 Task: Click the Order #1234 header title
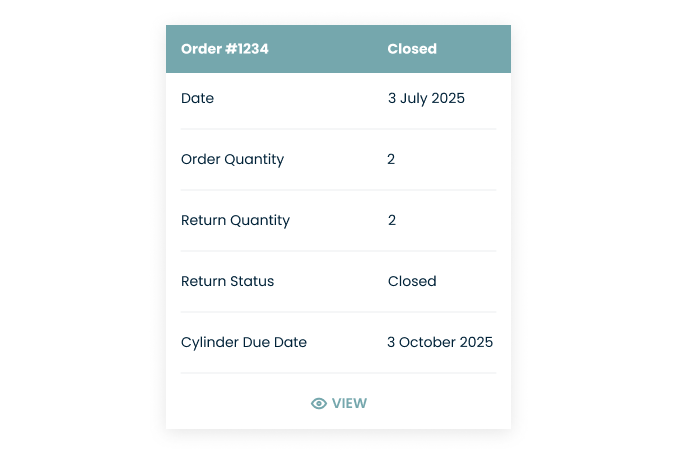click(225, 49)
